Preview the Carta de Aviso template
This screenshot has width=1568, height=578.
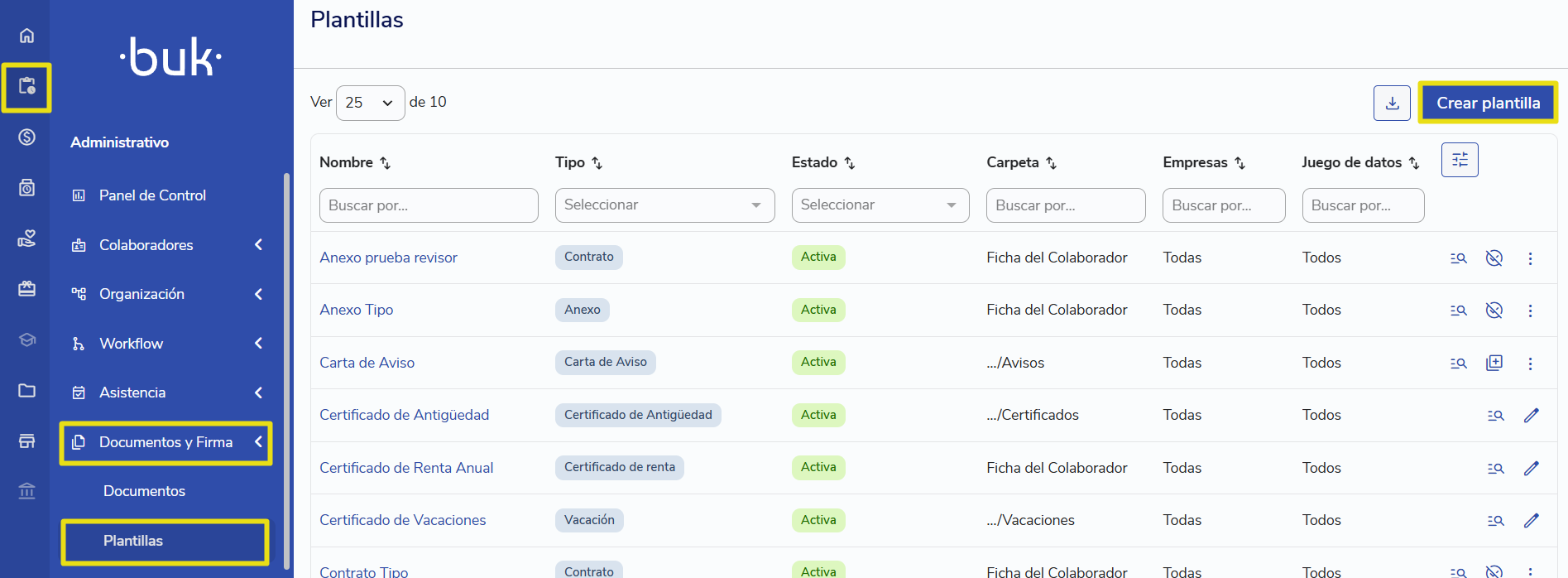click(x=1458, y=363)
